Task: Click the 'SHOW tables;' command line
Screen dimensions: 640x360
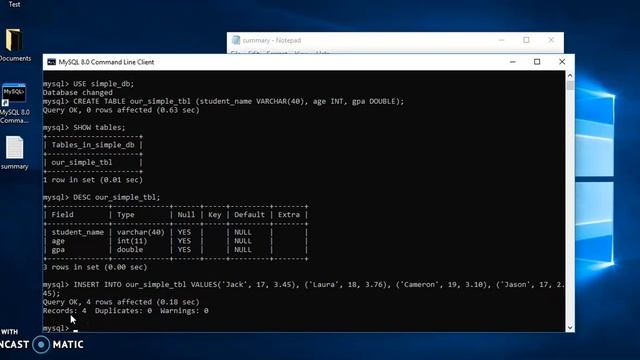Action: 84,127
